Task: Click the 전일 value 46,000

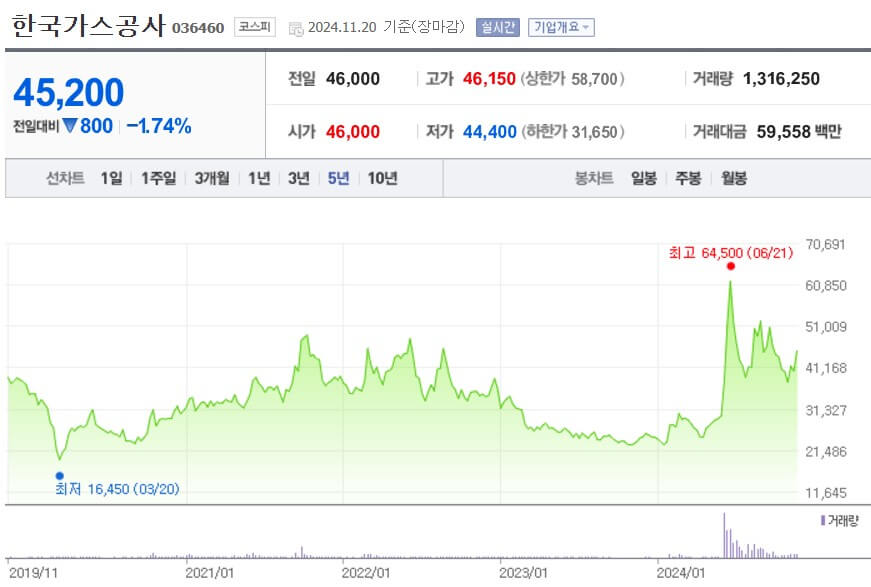Action: [353, 79]
